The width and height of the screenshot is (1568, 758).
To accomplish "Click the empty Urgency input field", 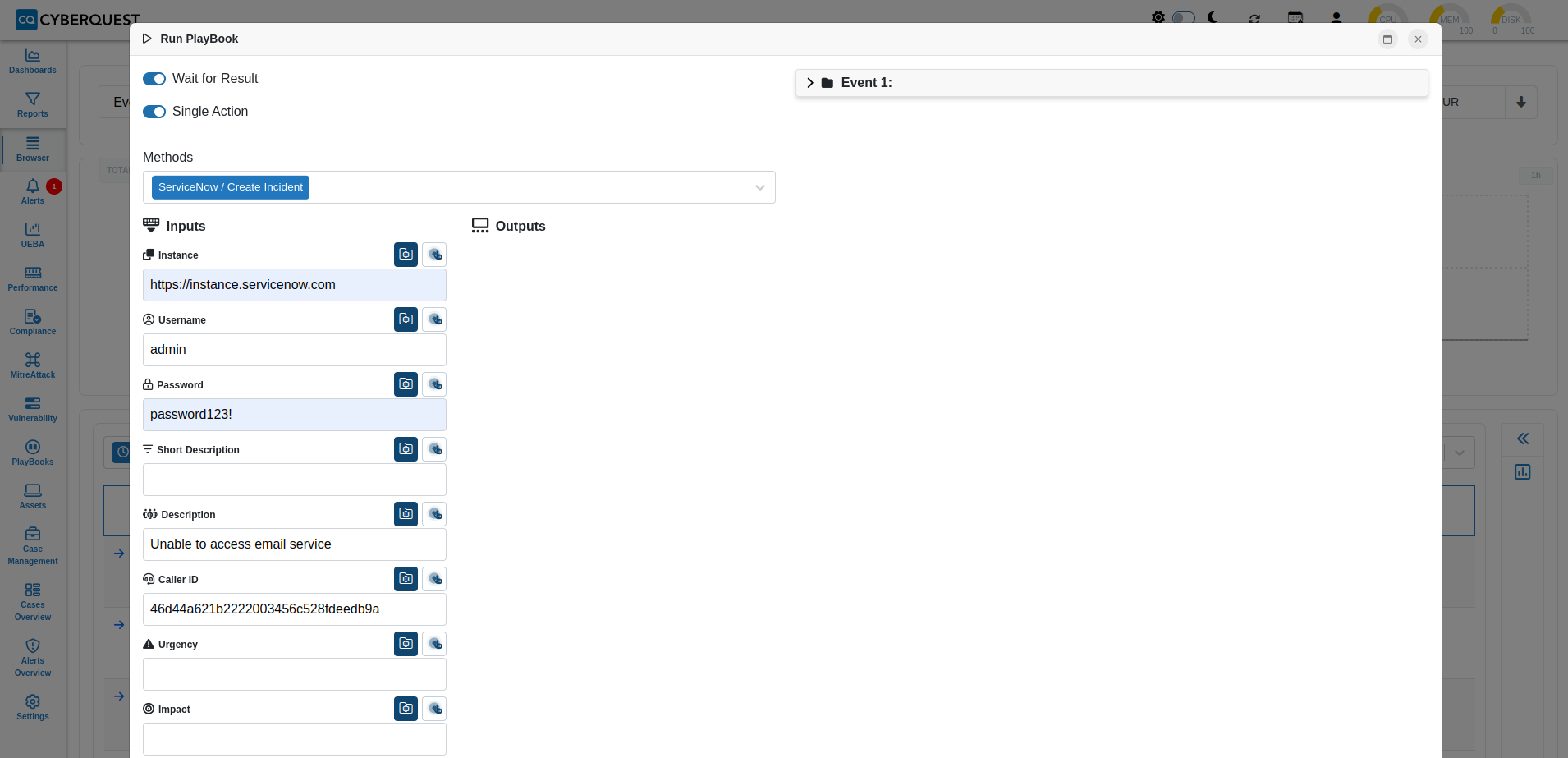I will tap(295, 674).
